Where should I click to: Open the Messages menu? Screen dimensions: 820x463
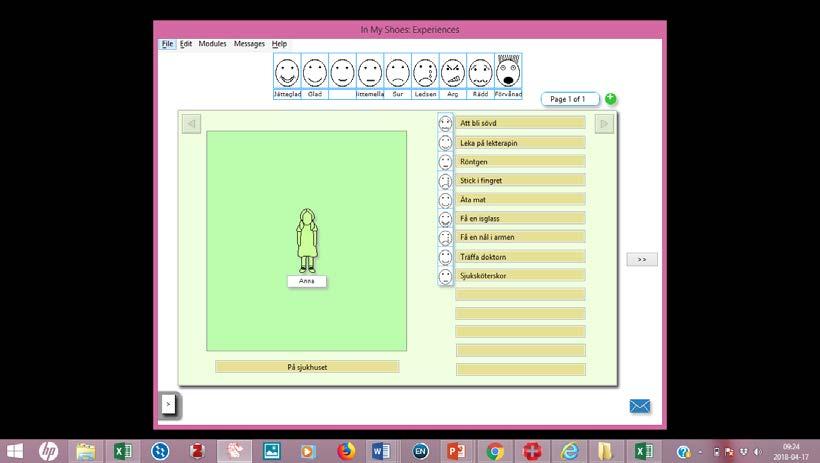pos(249,44)
